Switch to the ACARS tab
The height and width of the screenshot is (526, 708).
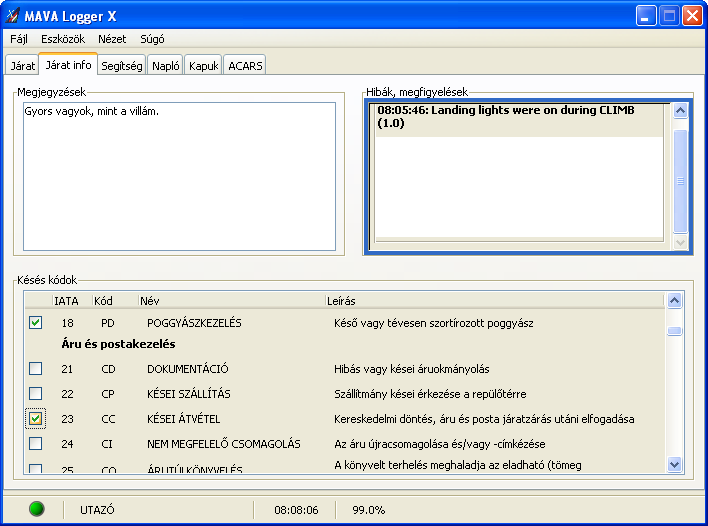coord(245,66)
